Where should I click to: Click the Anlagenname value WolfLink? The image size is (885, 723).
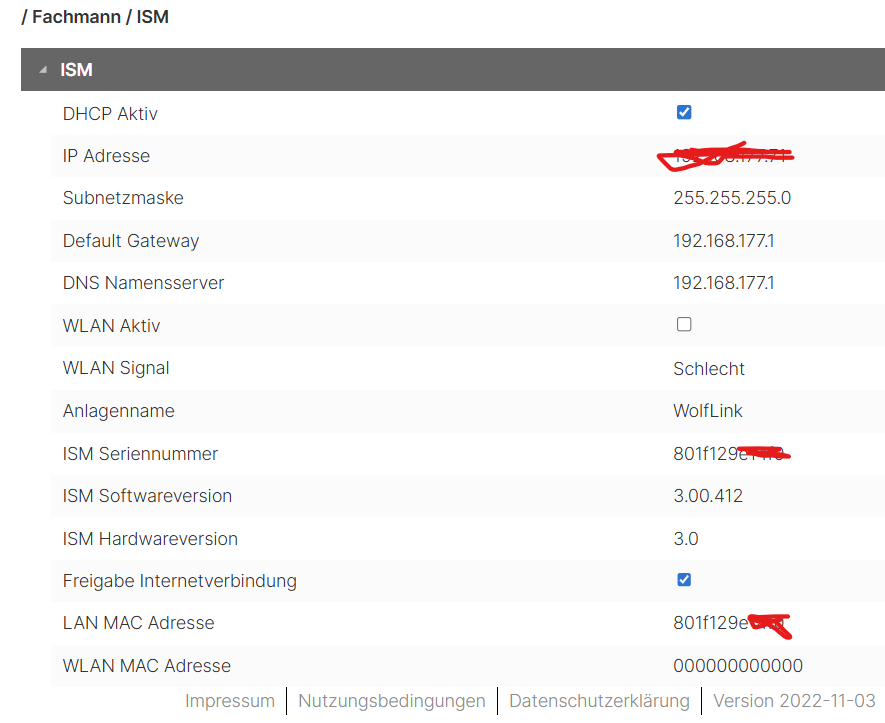point(708,411)
